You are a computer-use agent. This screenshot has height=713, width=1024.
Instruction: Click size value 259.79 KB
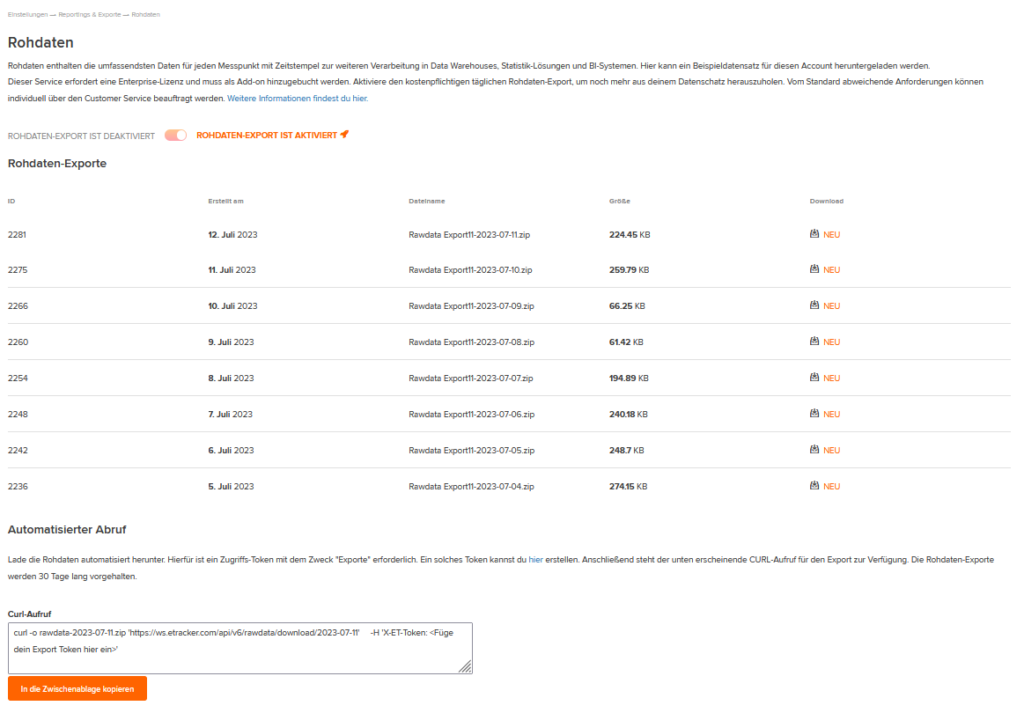629,270
